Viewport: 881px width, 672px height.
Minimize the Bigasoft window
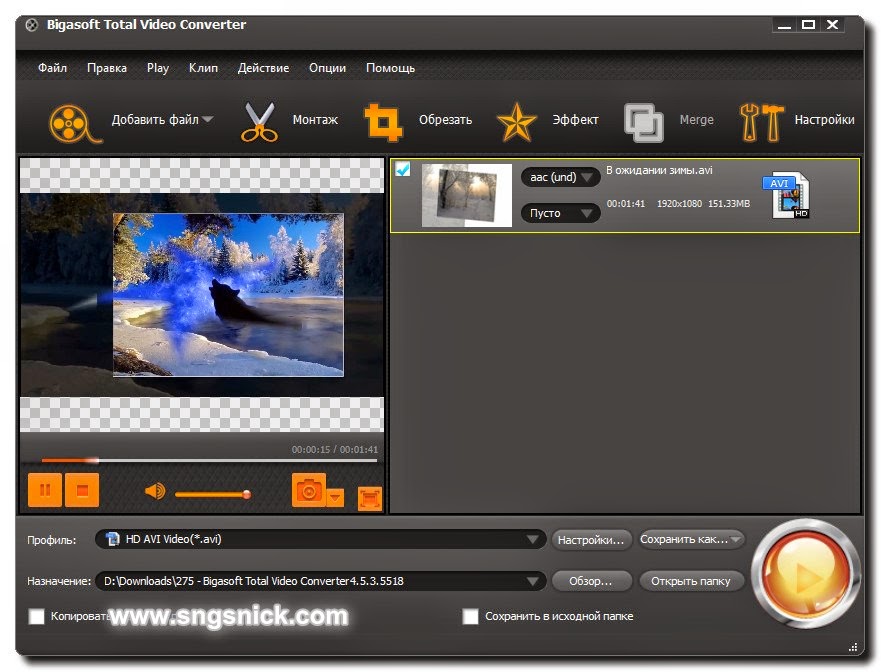coord(784,25)
